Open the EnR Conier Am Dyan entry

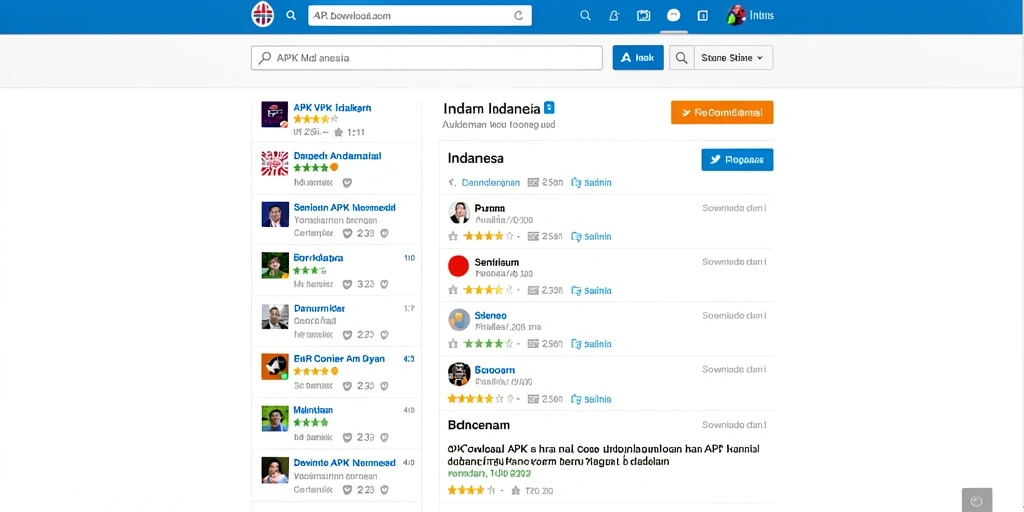[336, 370]
